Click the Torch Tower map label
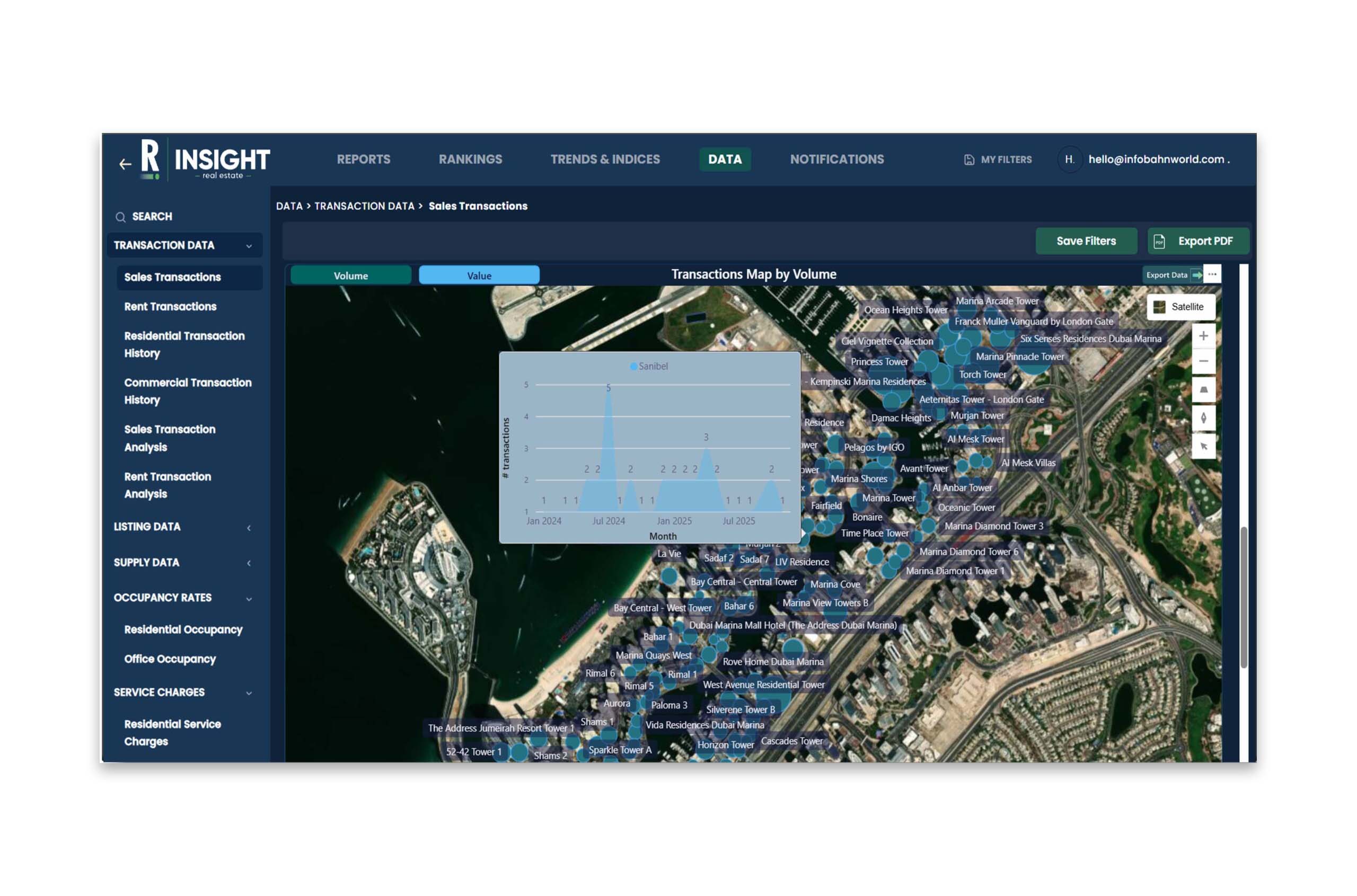This screenshot has width=1357, height=896. (x=982, y=375)
